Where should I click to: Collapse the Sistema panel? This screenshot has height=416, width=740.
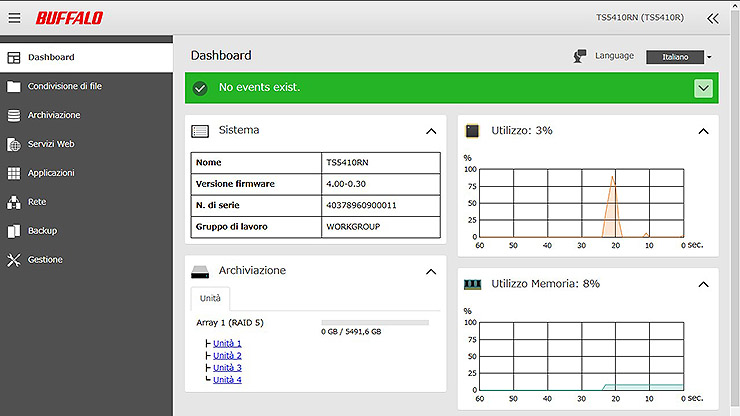(x=431, y=131)
